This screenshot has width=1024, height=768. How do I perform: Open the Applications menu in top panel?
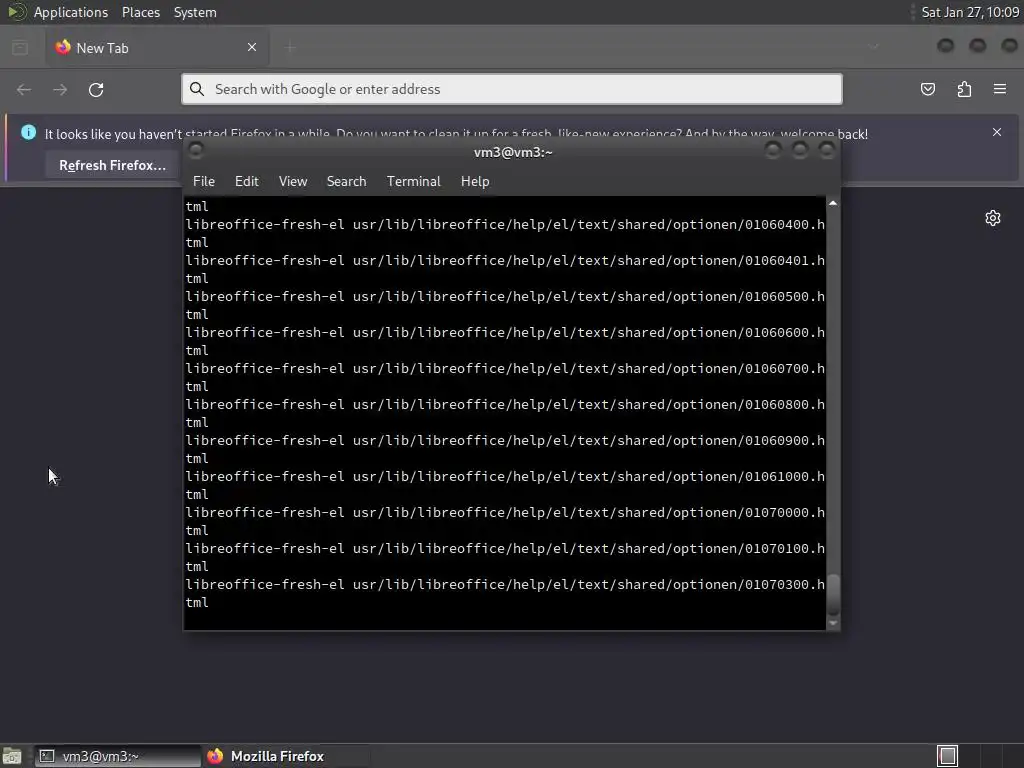[71, 12]
